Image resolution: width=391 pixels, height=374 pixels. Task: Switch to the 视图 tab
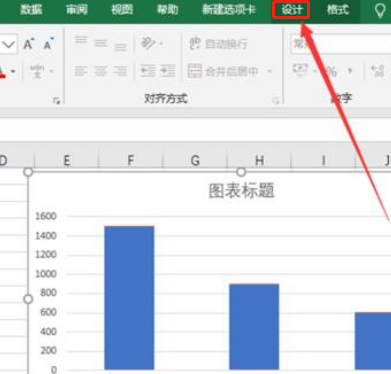[x=122, y=10]
